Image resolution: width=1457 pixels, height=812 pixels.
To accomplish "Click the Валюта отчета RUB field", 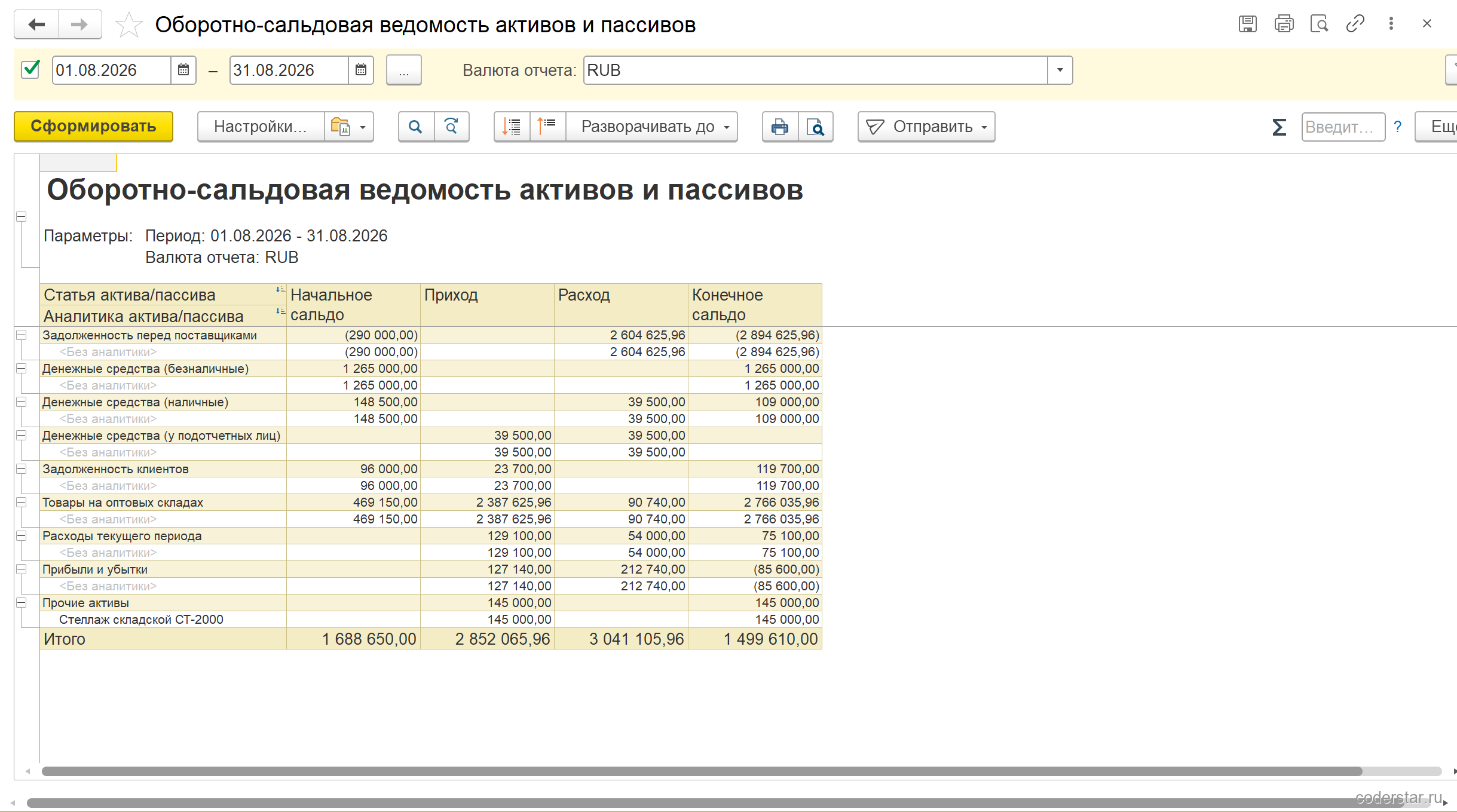I will coord(815,70).
